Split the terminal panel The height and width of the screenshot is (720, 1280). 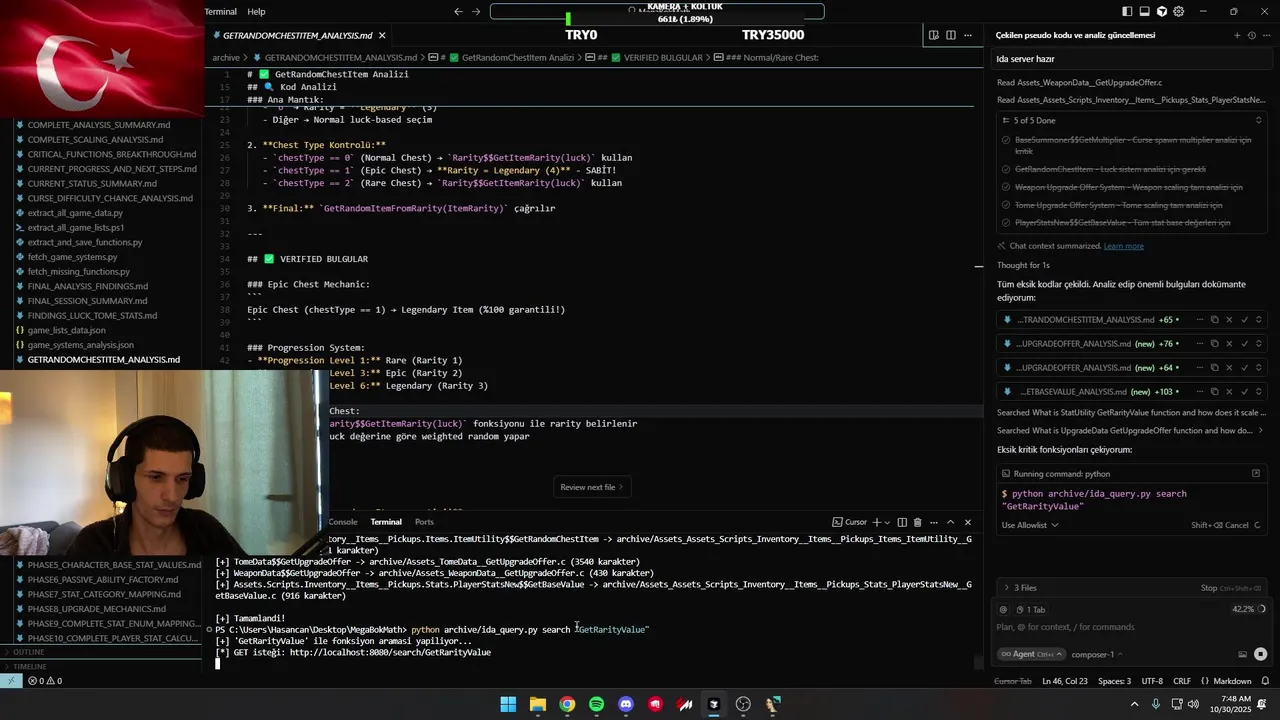pos(902,522)
